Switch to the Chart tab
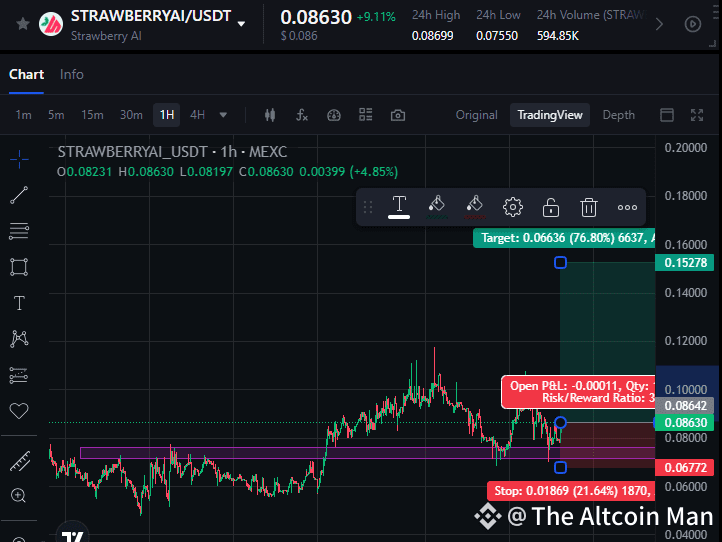Image resolution: width=722 pixels, height=542 pixels. (26, 75)
